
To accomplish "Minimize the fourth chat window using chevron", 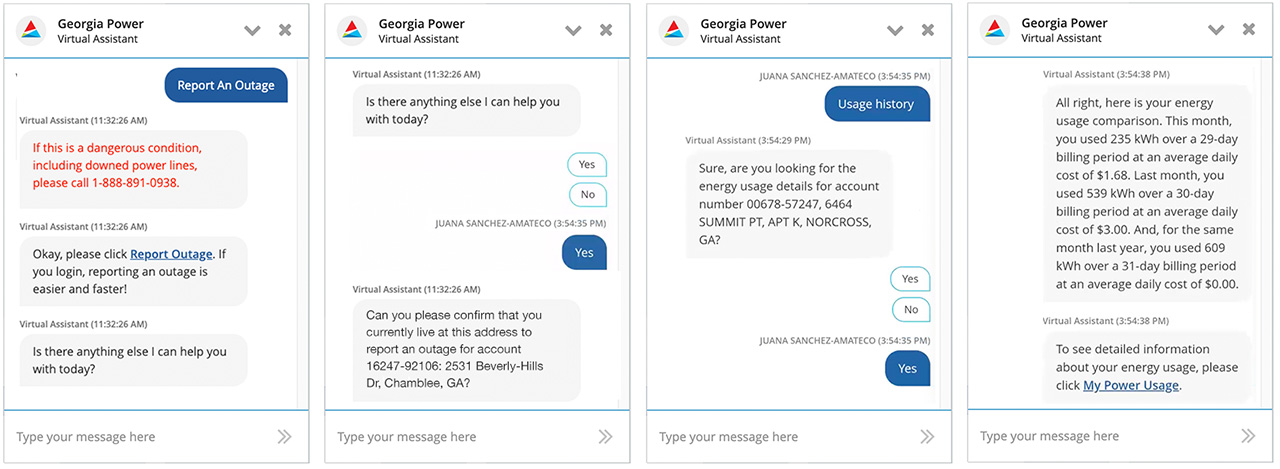I will [x=1216, y=31].
